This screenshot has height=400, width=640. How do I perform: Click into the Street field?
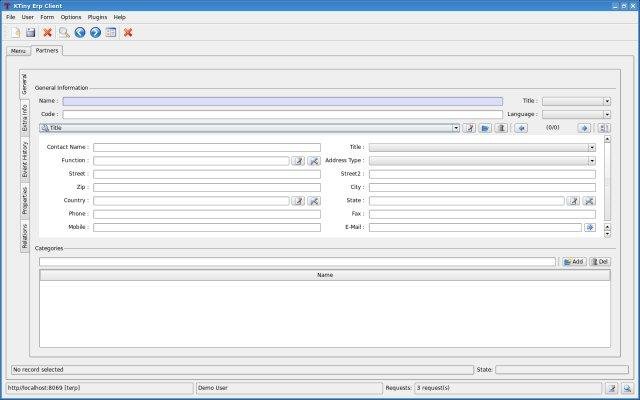pyautogui.click(x=207, y=174)
